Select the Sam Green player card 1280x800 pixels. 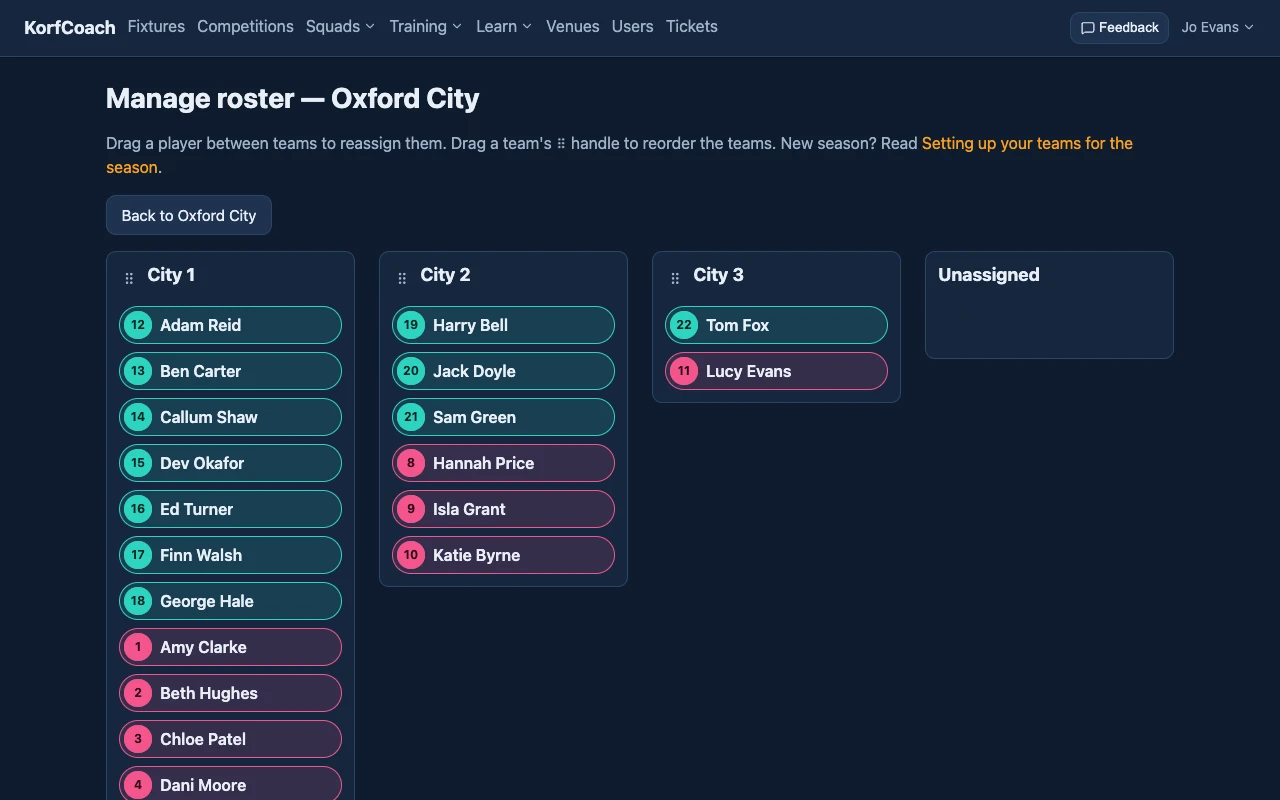(503, 417)
